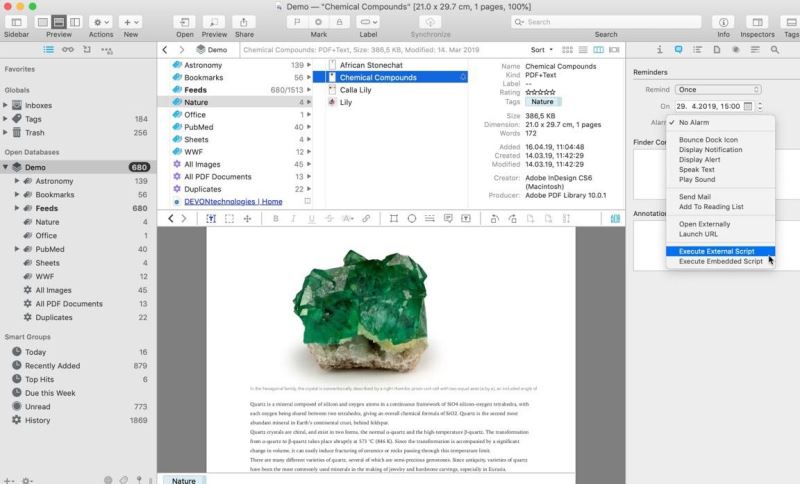Switch sidebar to list navigation view
800x484 pixels.
(48, 49)
